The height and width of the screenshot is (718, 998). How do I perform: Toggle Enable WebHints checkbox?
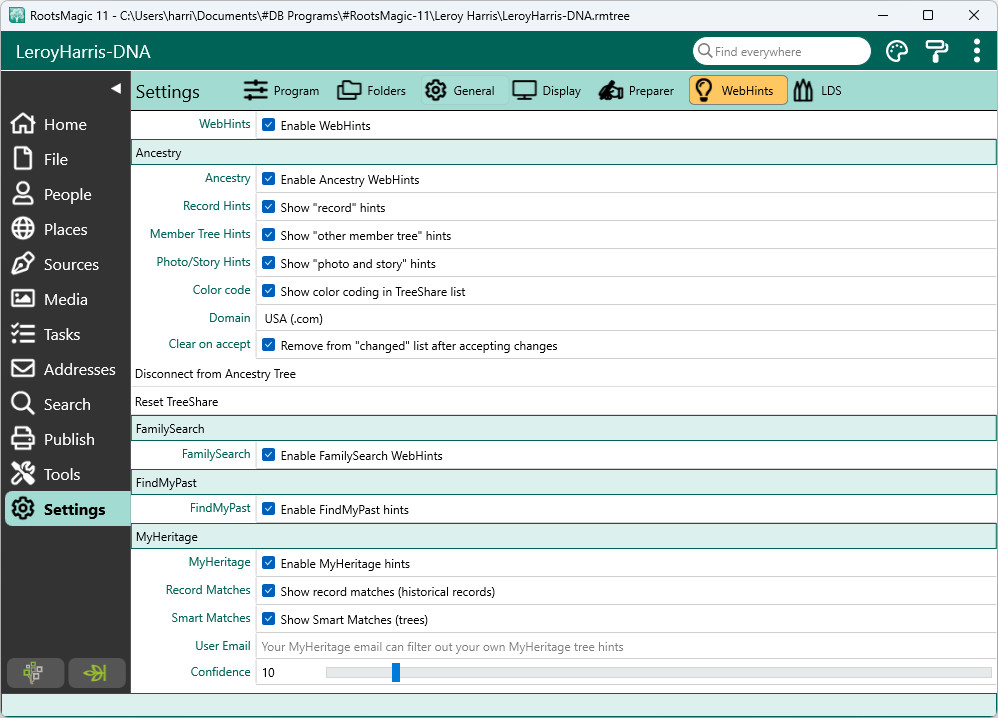coord(269,125)
